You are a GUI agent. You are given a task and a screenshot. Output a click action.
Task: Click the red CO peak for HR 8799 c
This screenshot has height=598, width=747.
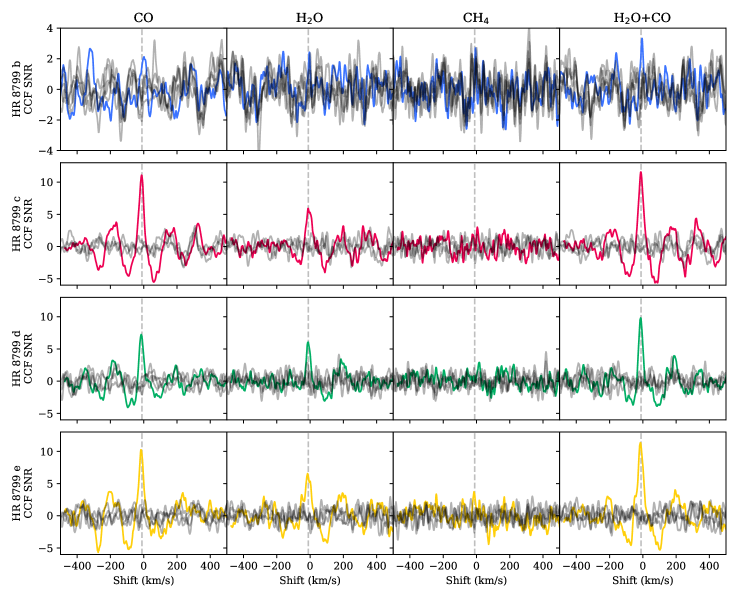pyautogui.click(x=141, y=176)
